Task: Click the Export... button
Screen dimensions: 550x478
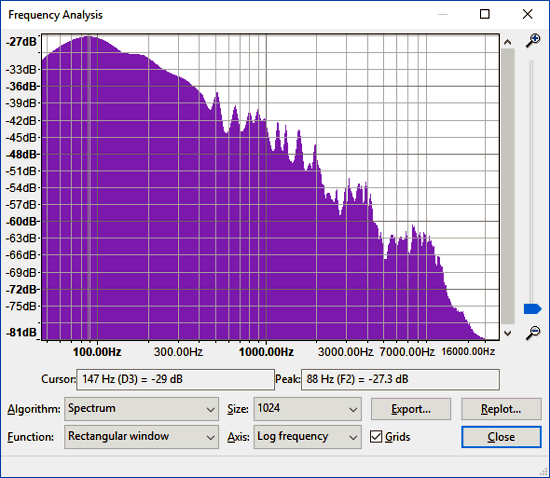Action: [x=411, y=409]
